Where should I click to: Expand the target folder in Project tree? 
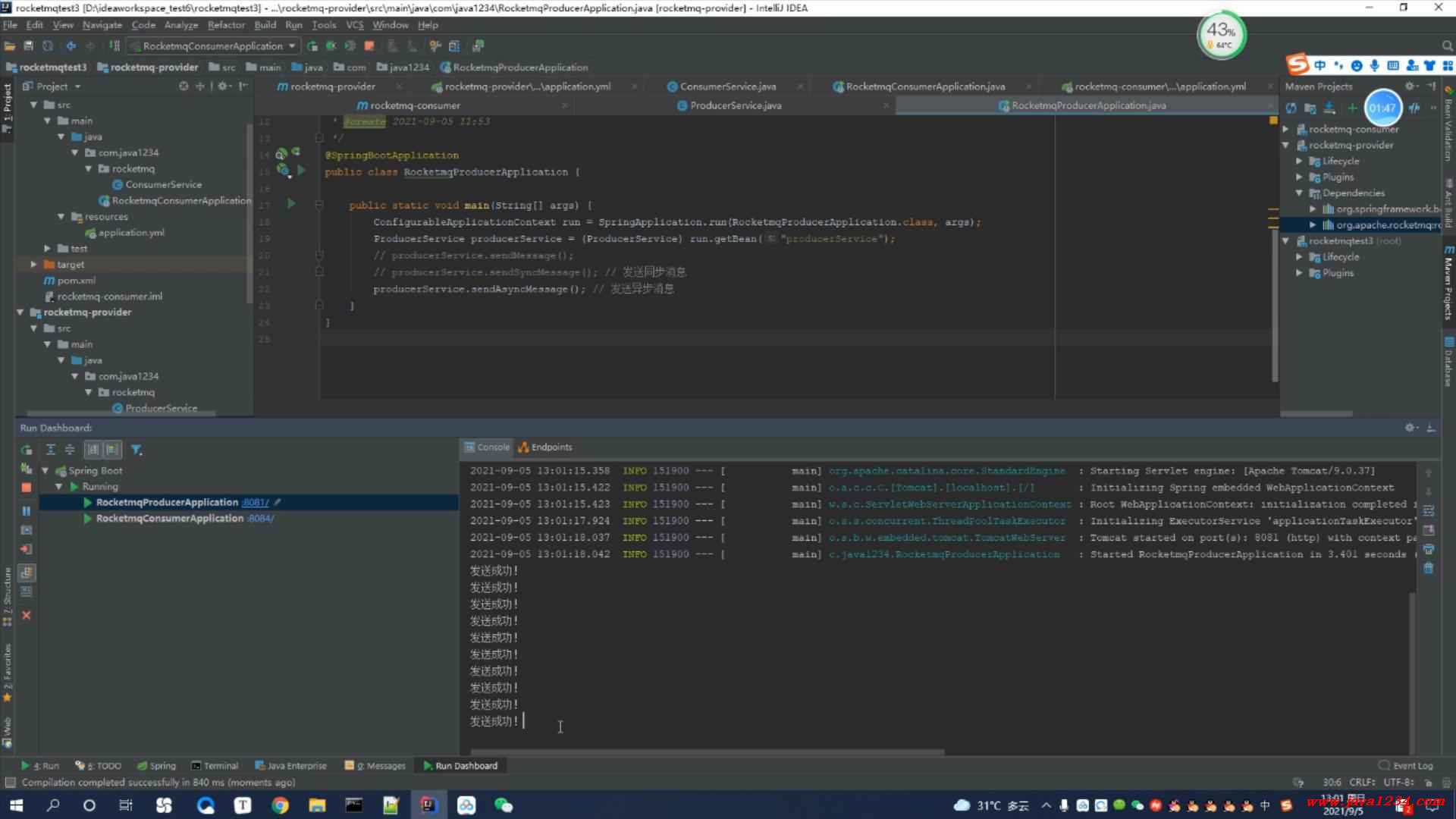tap(33, 265)
